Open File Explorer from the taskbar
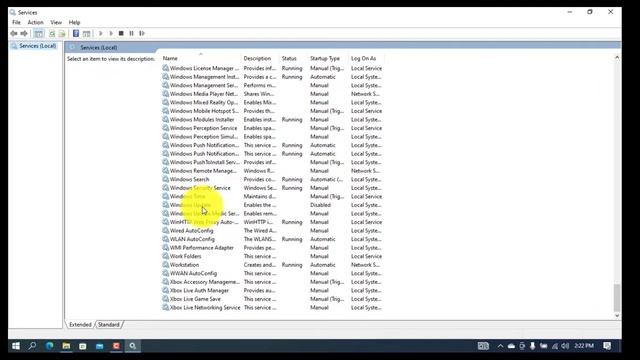The height and width of the screenshot is (360, 640). coord(66,346)
